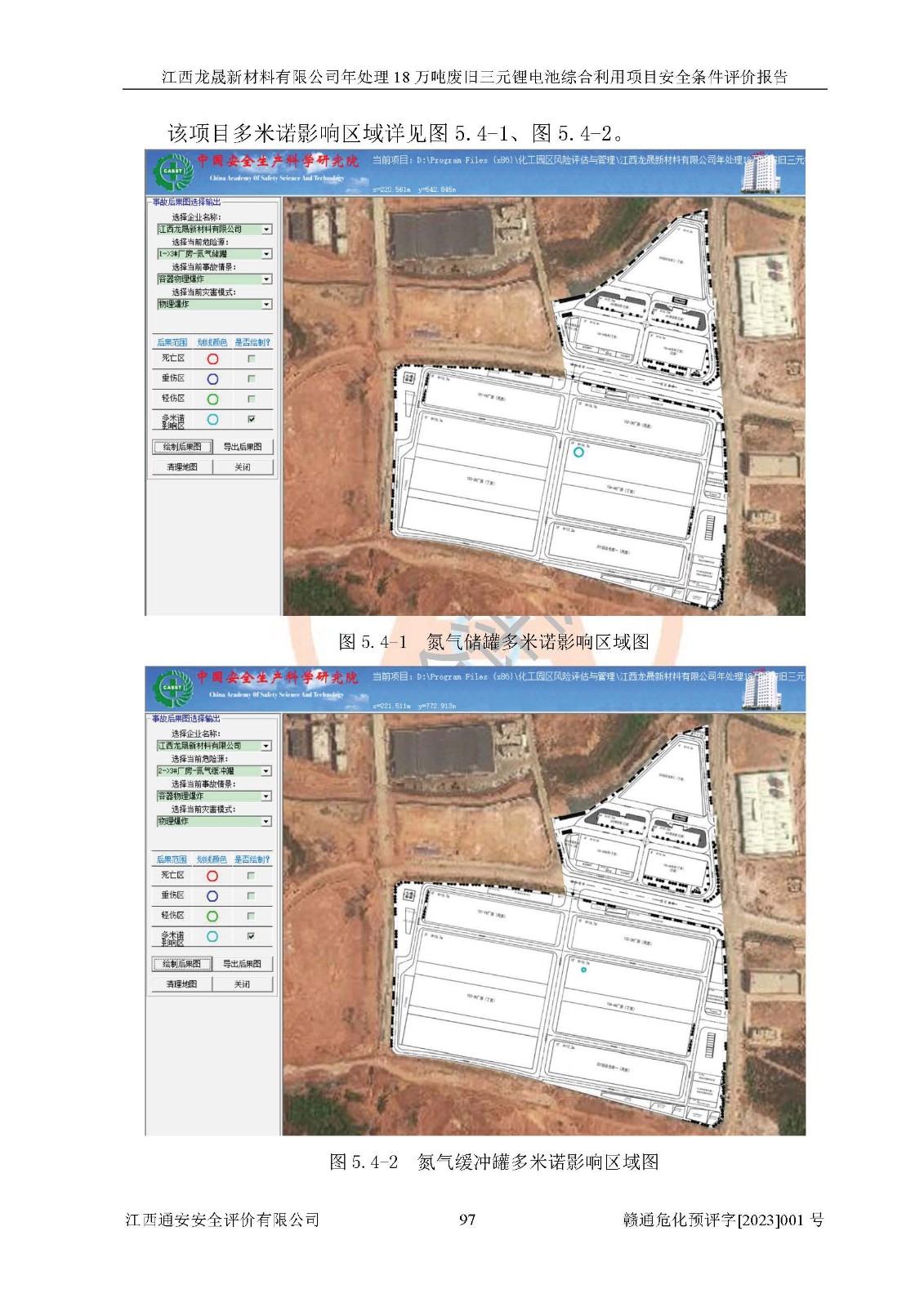
Task: Click the cyan domino circle on the nitrogen storage tank map
Action: [578, 452]
